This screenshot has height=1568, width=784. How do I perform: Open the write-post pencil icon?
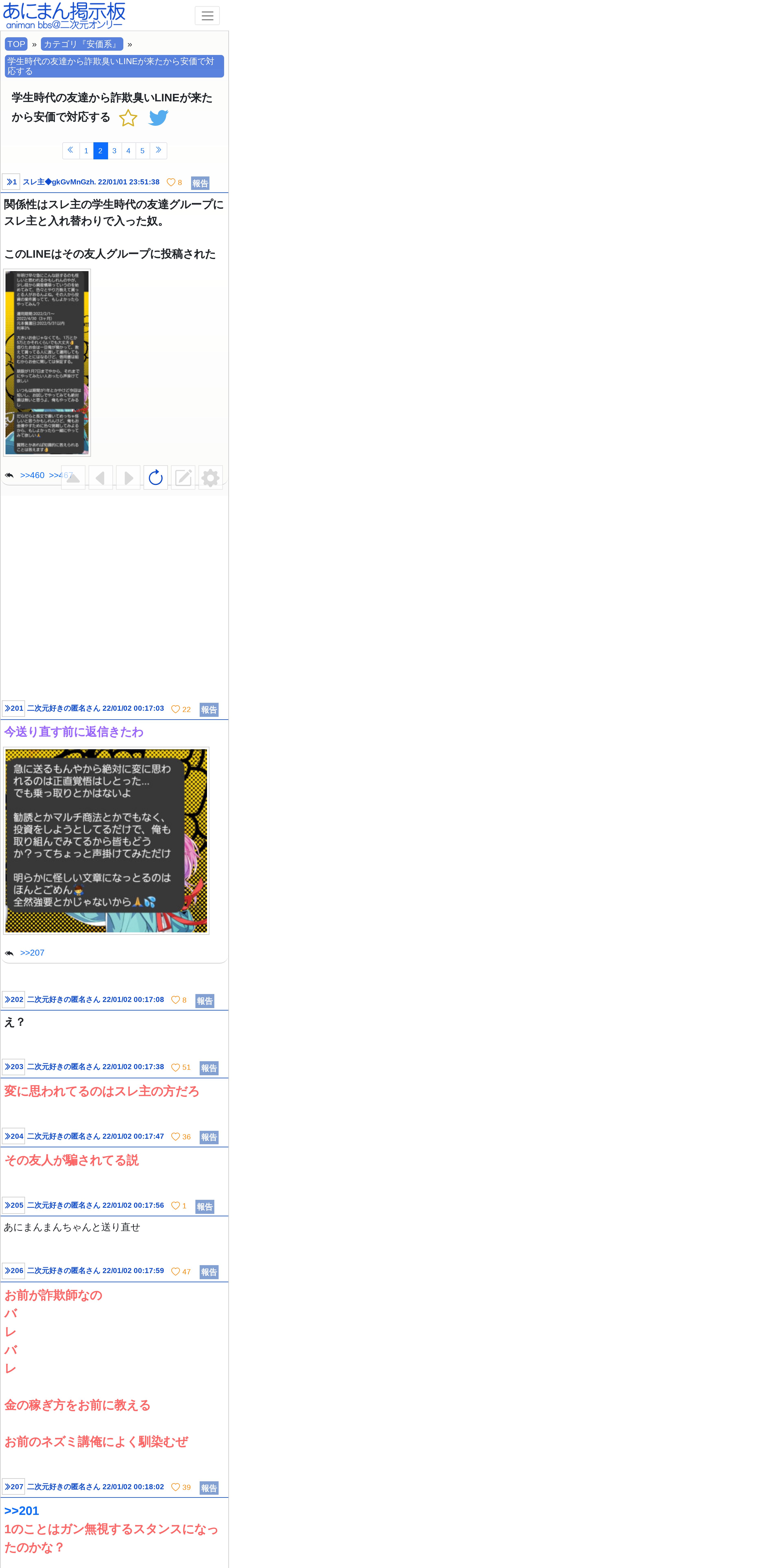(183, 478)
